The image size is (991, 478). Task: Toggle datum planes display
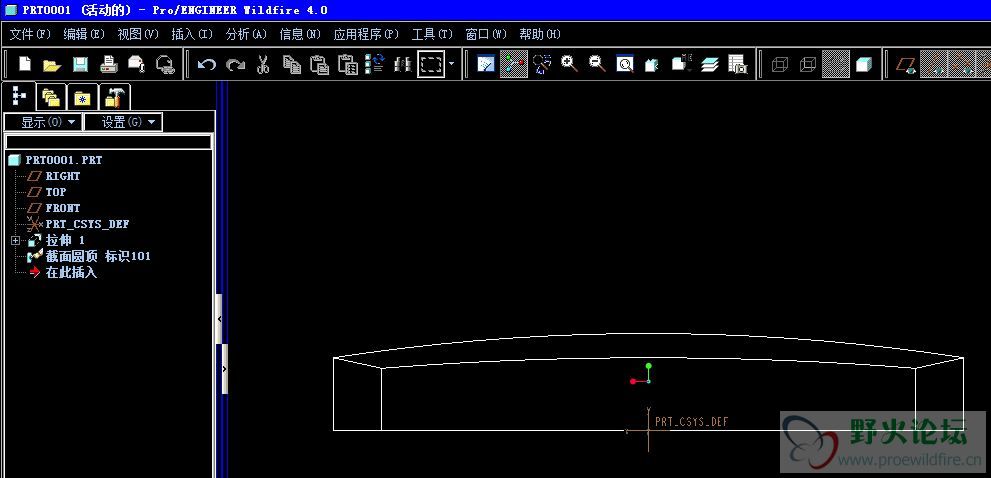click(906, 64)
